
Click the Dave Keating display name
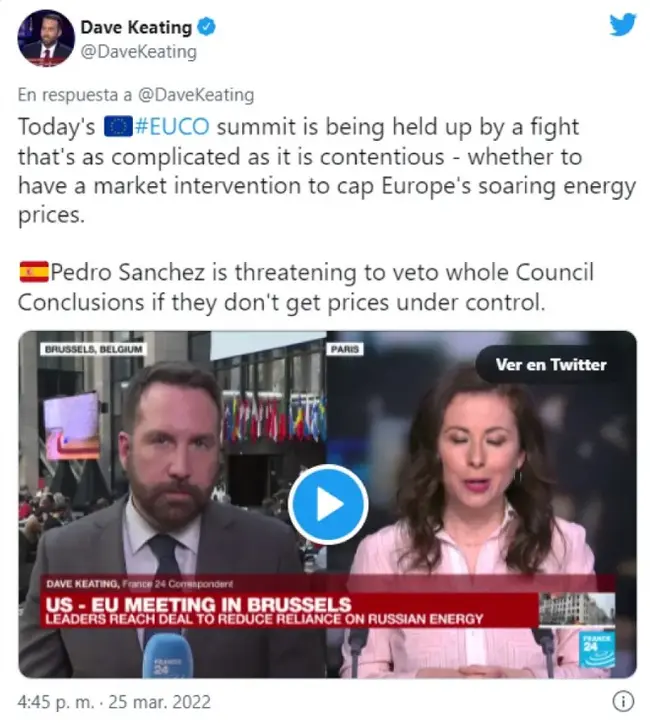pos(136,27)
